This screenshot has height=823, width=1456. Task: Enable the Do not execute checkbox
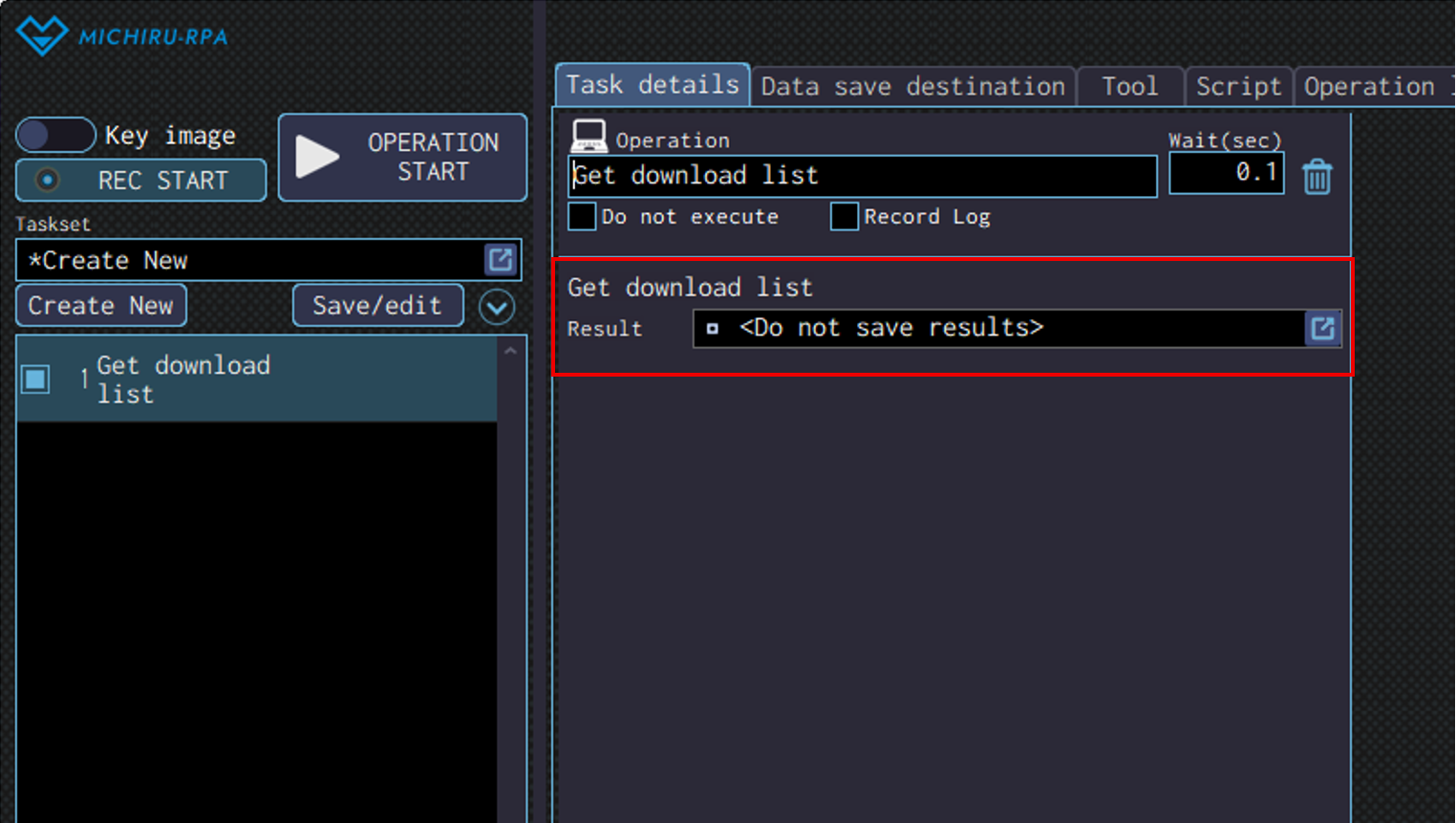click(582, 217)
